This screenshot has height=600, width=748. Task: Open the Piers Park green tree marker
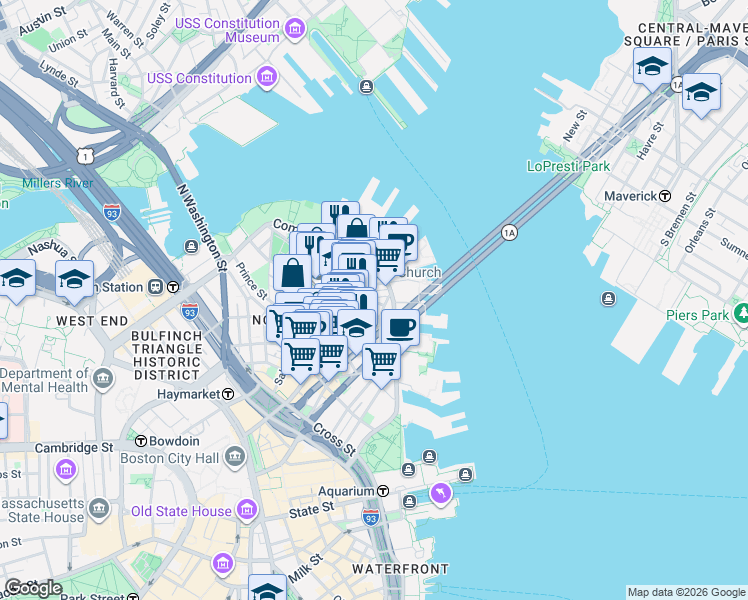(742, 314)
